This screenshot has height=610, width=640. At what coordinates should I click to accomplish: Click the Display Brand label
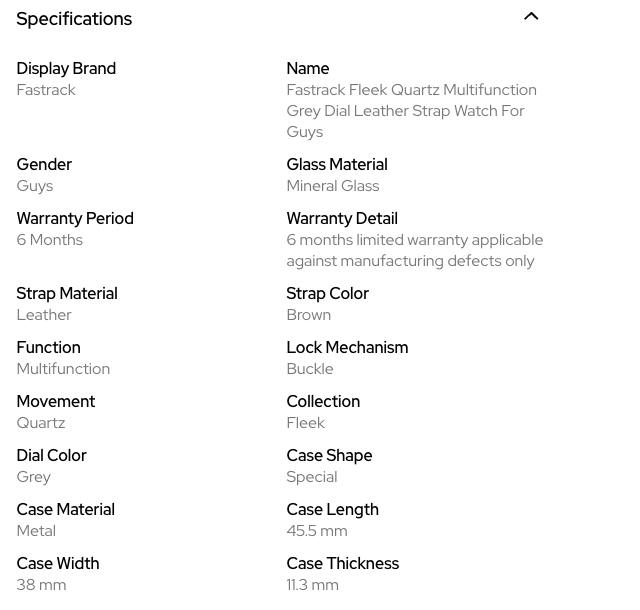click(66, 68)
